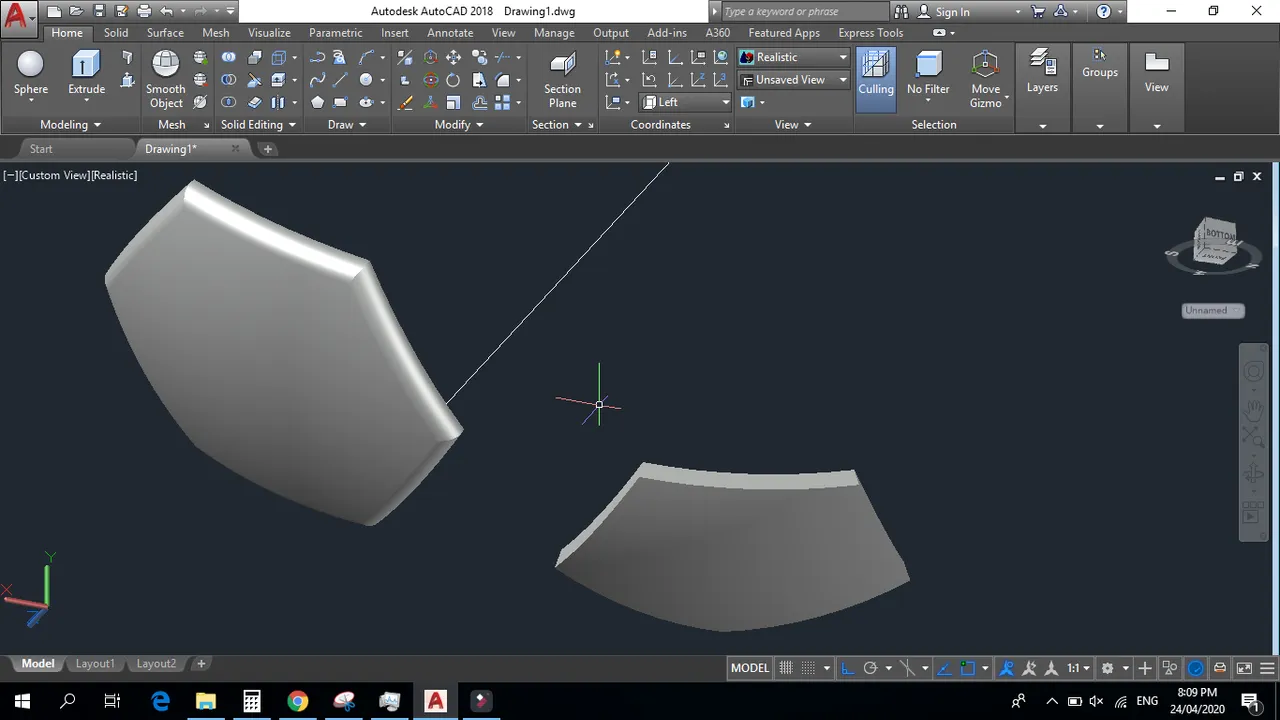Click the Unnamed UCS label under ViewCube
Viewport: 1280px width, 720px height.
click(x=1212, y=311)
